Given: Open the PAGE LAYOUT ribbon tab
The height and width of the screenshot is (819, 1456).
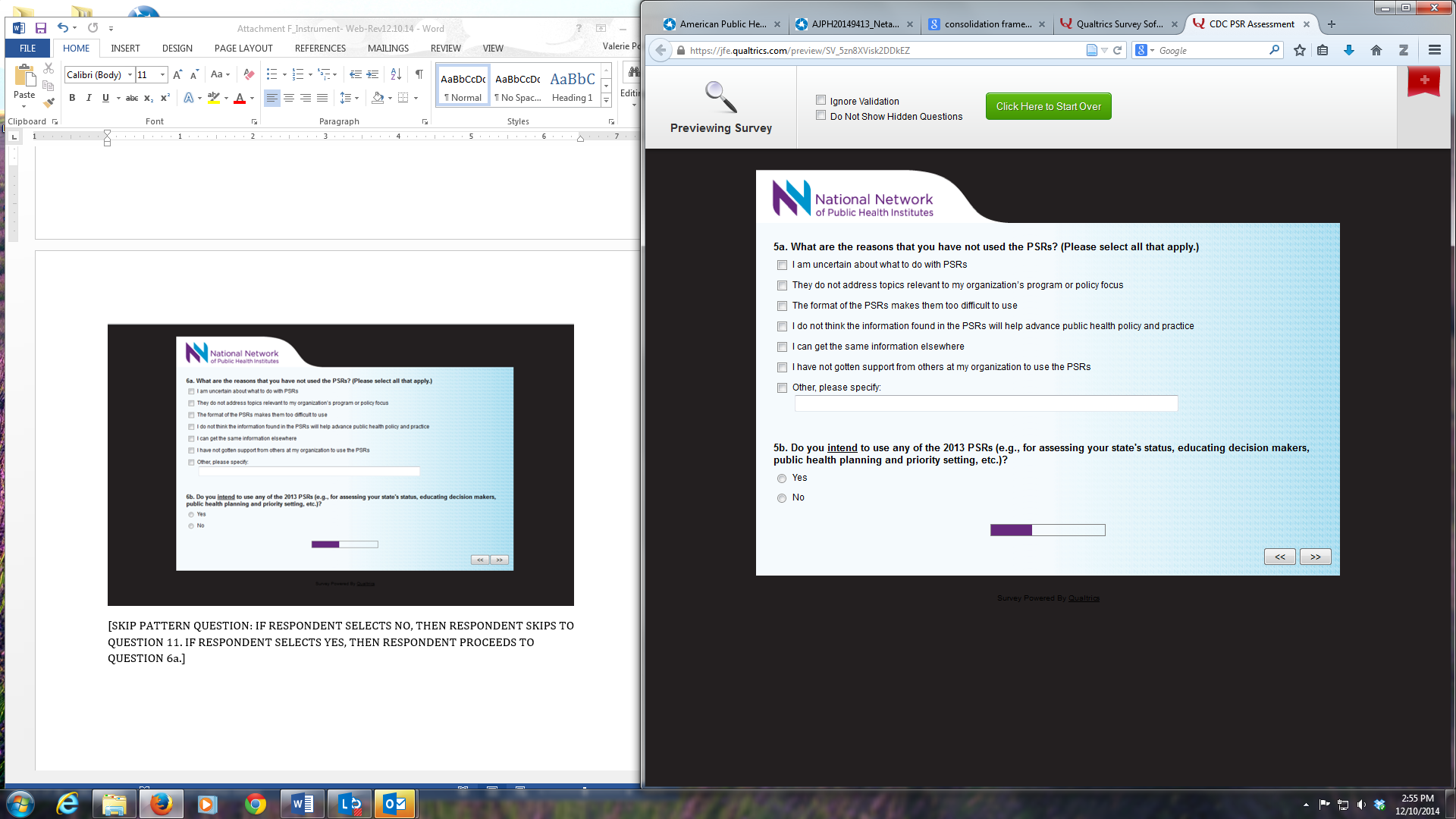Looking at the screenshot, I should (x=243, y=49).
